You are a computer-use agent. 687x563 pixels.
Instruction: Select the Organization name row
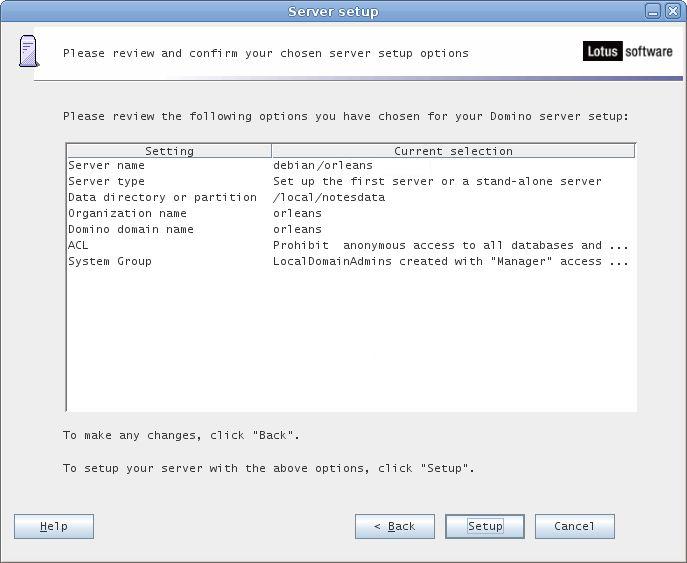point(127,213)
